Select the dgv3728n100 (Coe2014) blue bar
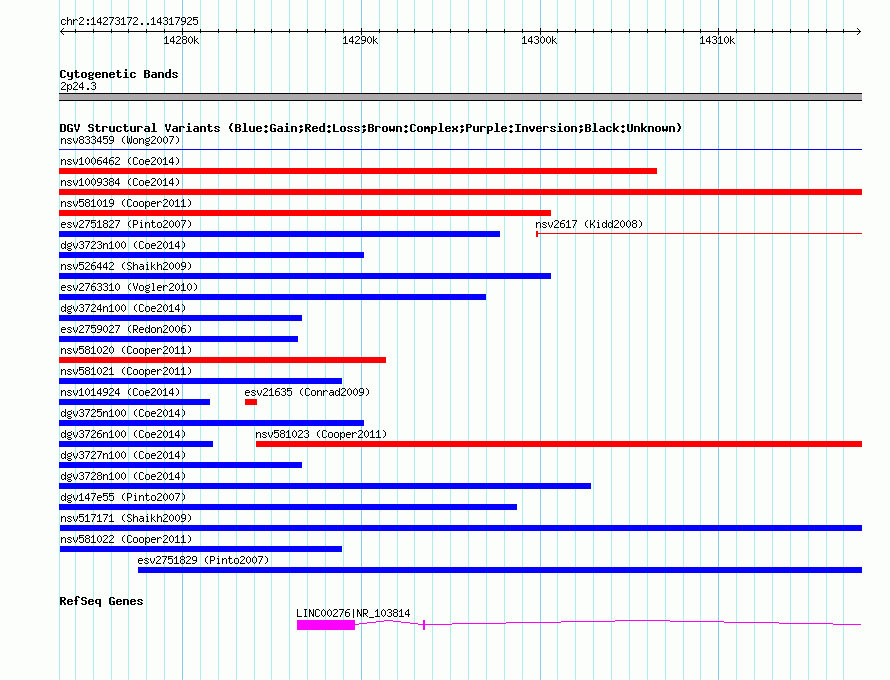The height and width of the screenshot is (680, 890). (x=325, y=486)
